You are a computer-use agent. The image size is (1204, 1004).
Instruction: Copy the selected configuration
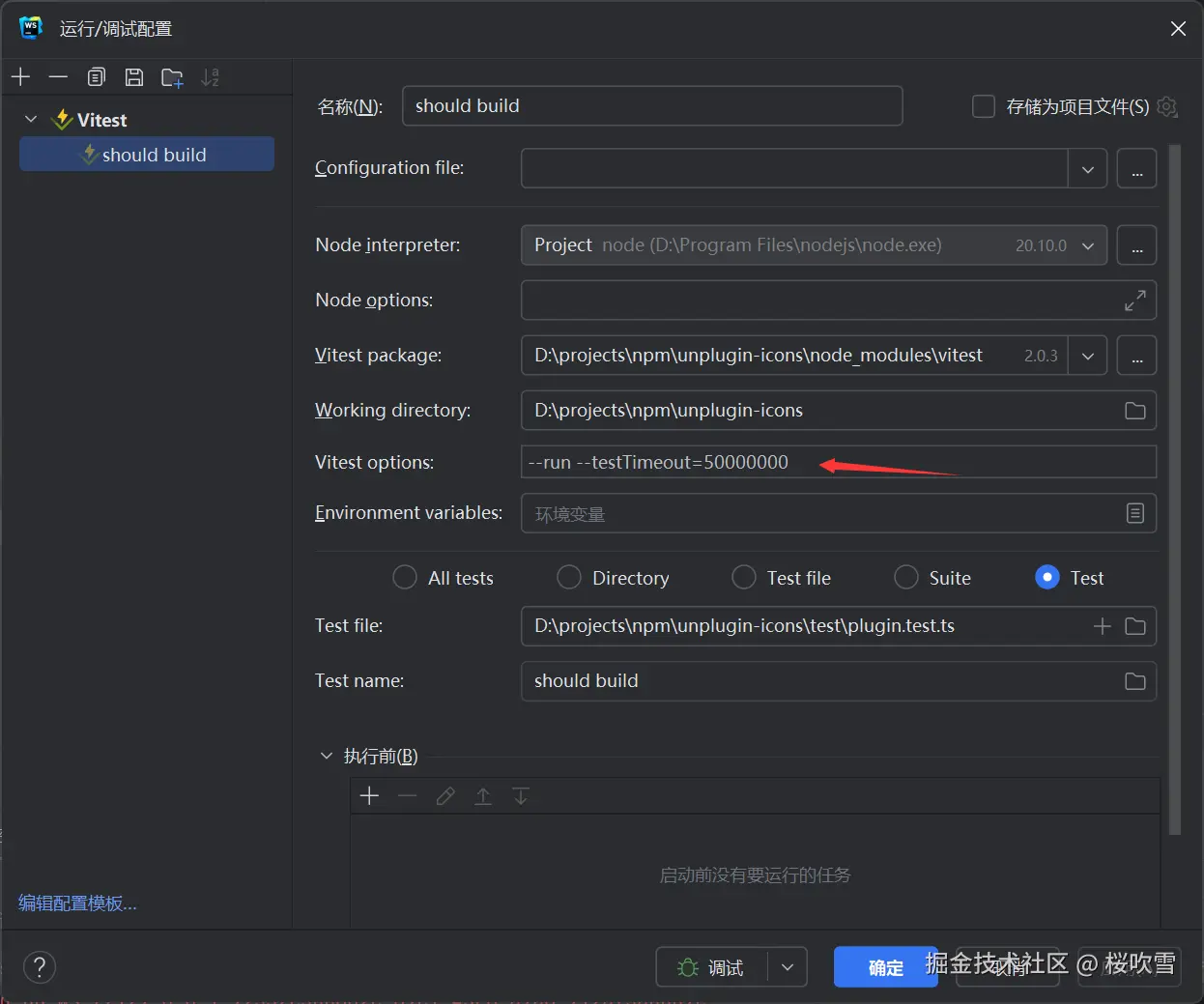pos(96,77)
